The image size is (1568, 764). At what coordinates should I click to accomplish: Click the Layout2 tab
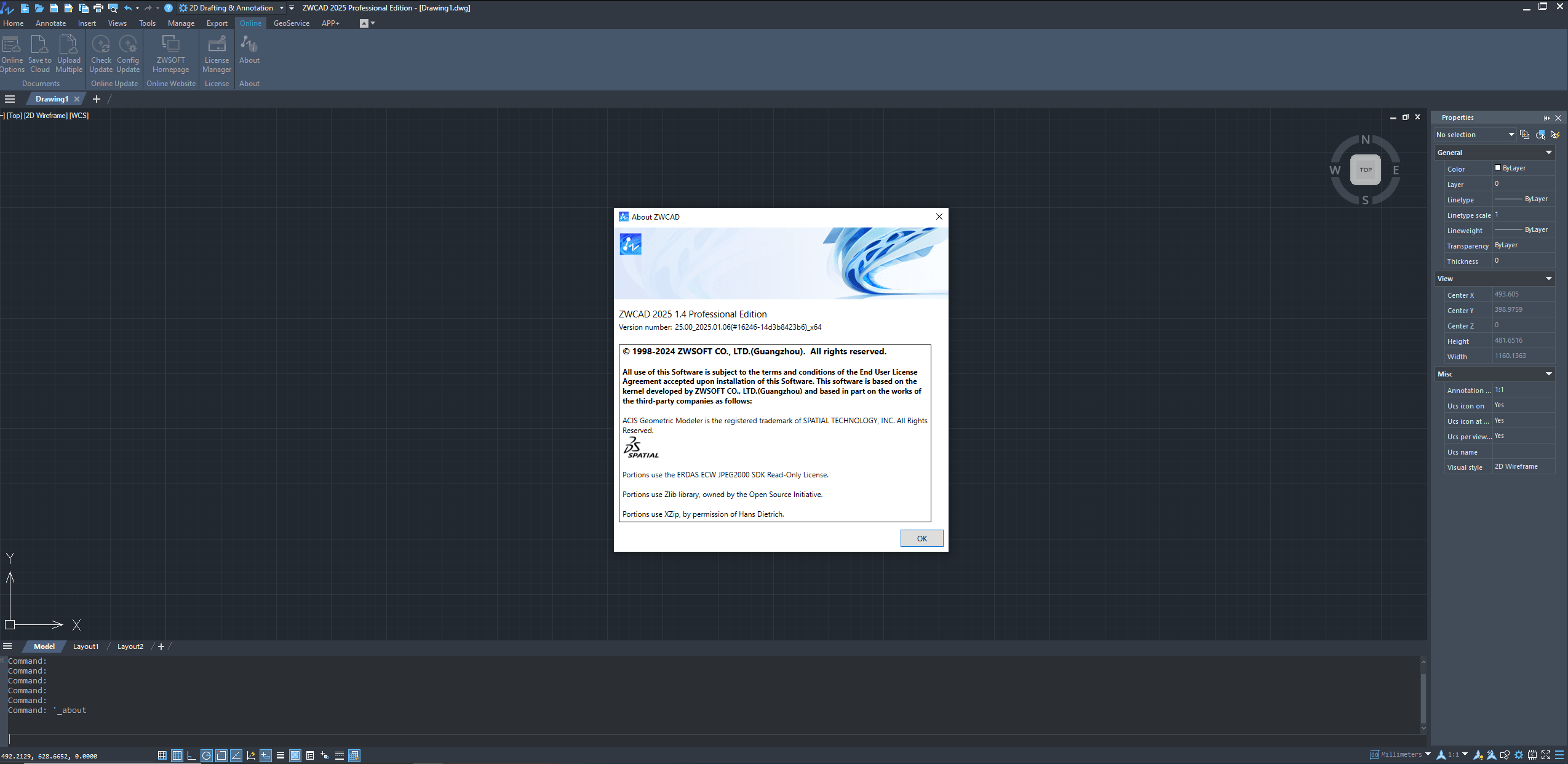(130, 647)
